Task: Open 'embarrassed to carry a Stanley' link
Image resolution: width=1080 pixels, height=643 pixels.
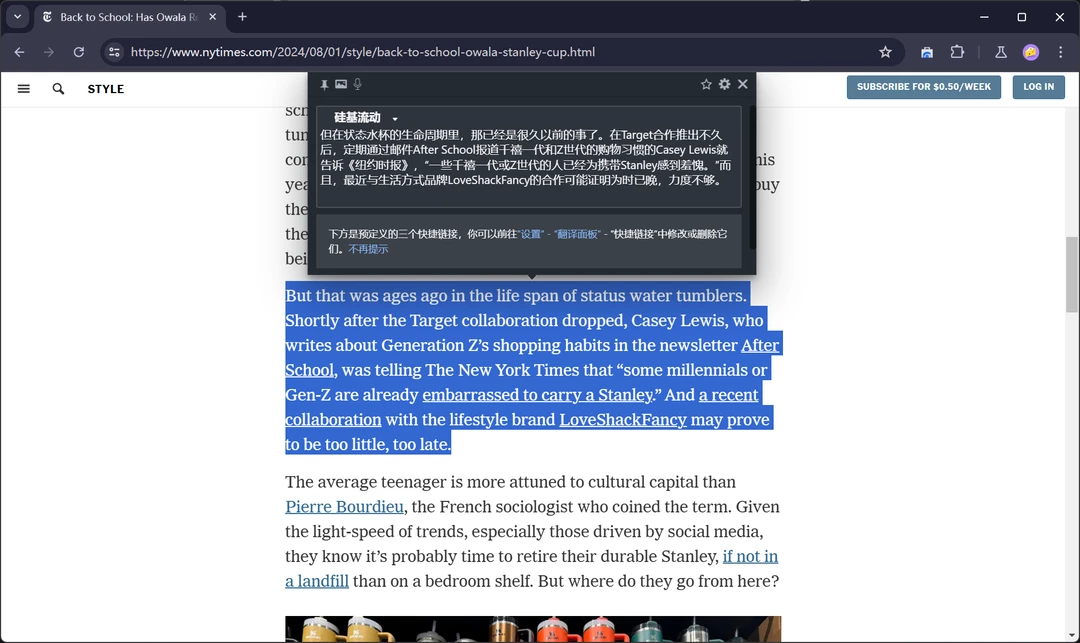Action: pos(537,394)
